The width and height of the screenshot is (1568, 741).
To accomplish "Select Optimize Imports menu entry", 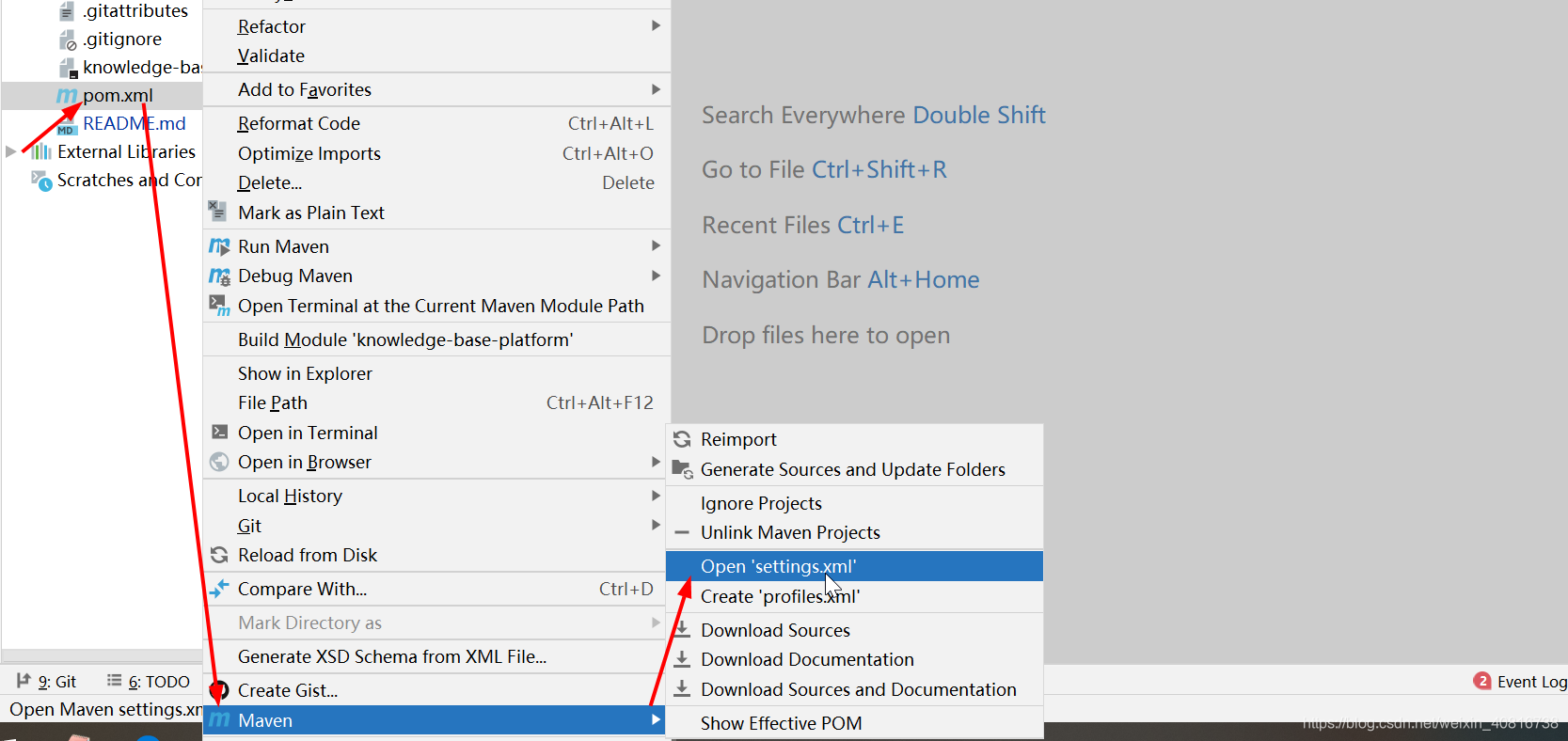I will pos(436,153).
